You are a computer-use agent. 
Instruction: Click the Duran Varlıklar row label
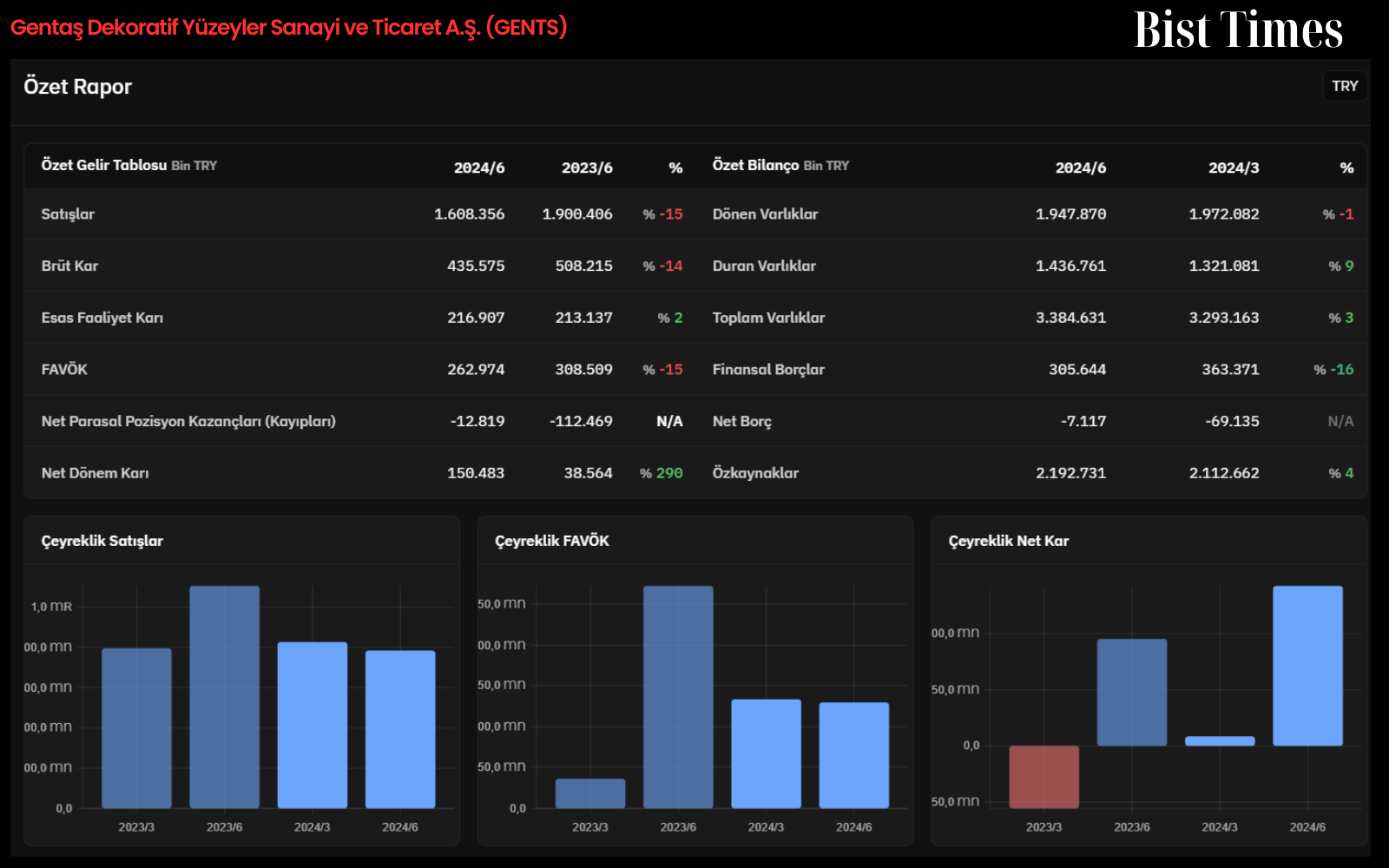tap(764, 266)
